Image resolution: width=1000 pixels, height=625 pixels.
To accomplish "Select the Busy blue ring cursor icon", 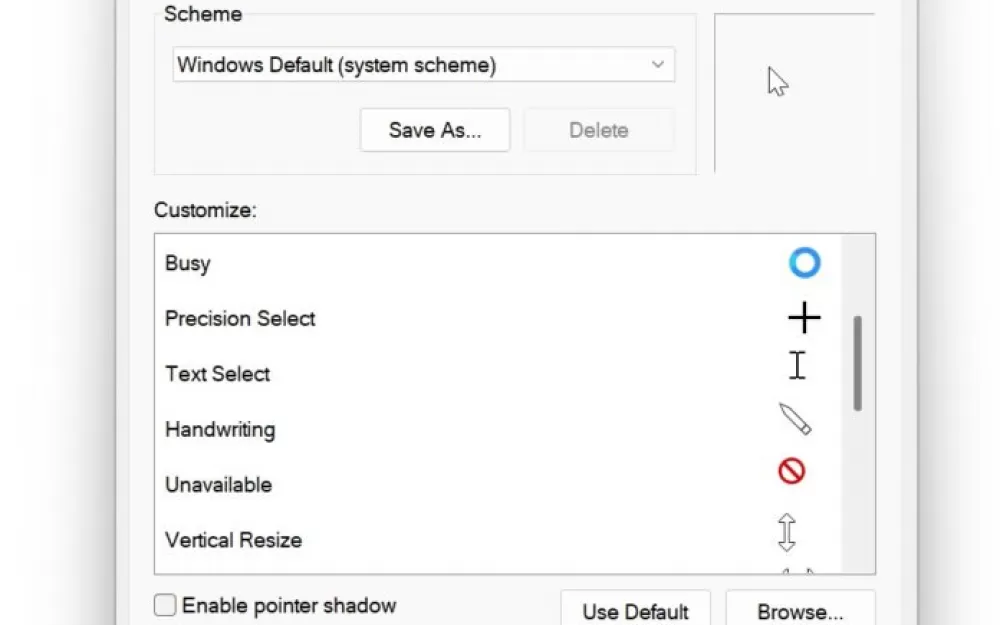I will click(804, 263).
